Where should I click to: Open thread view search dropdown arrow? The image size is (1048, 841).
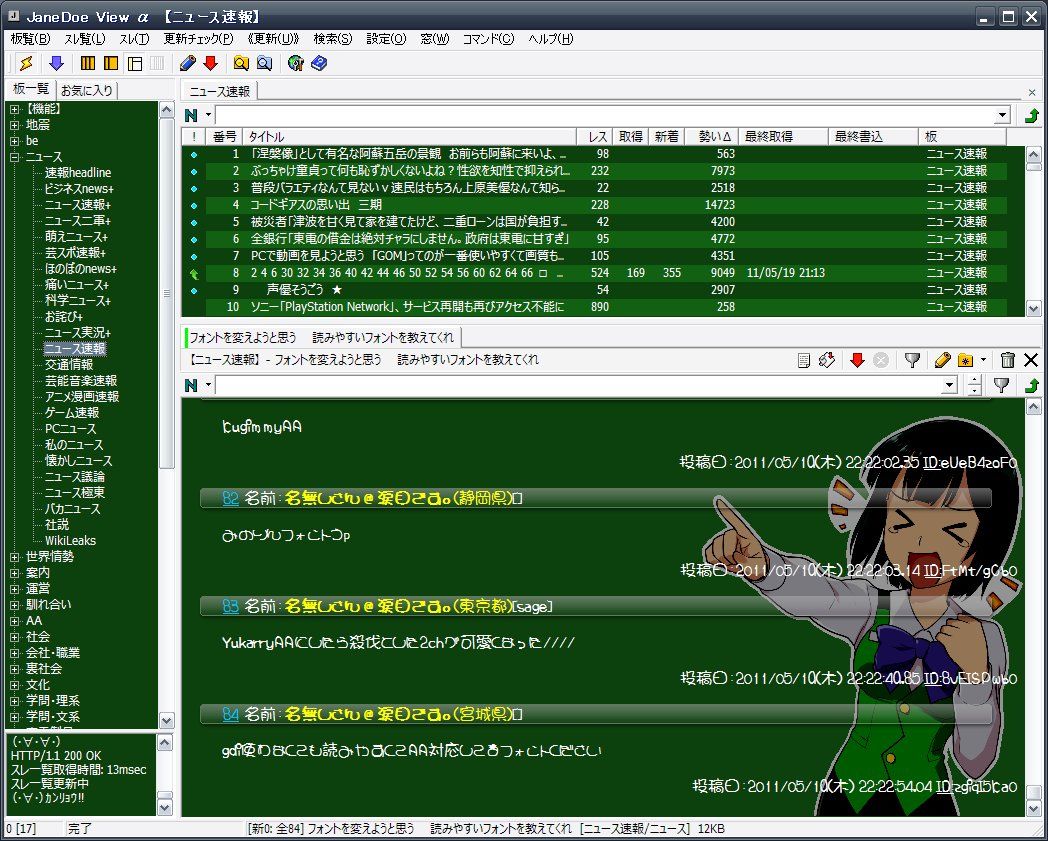[x=950, y=384]
